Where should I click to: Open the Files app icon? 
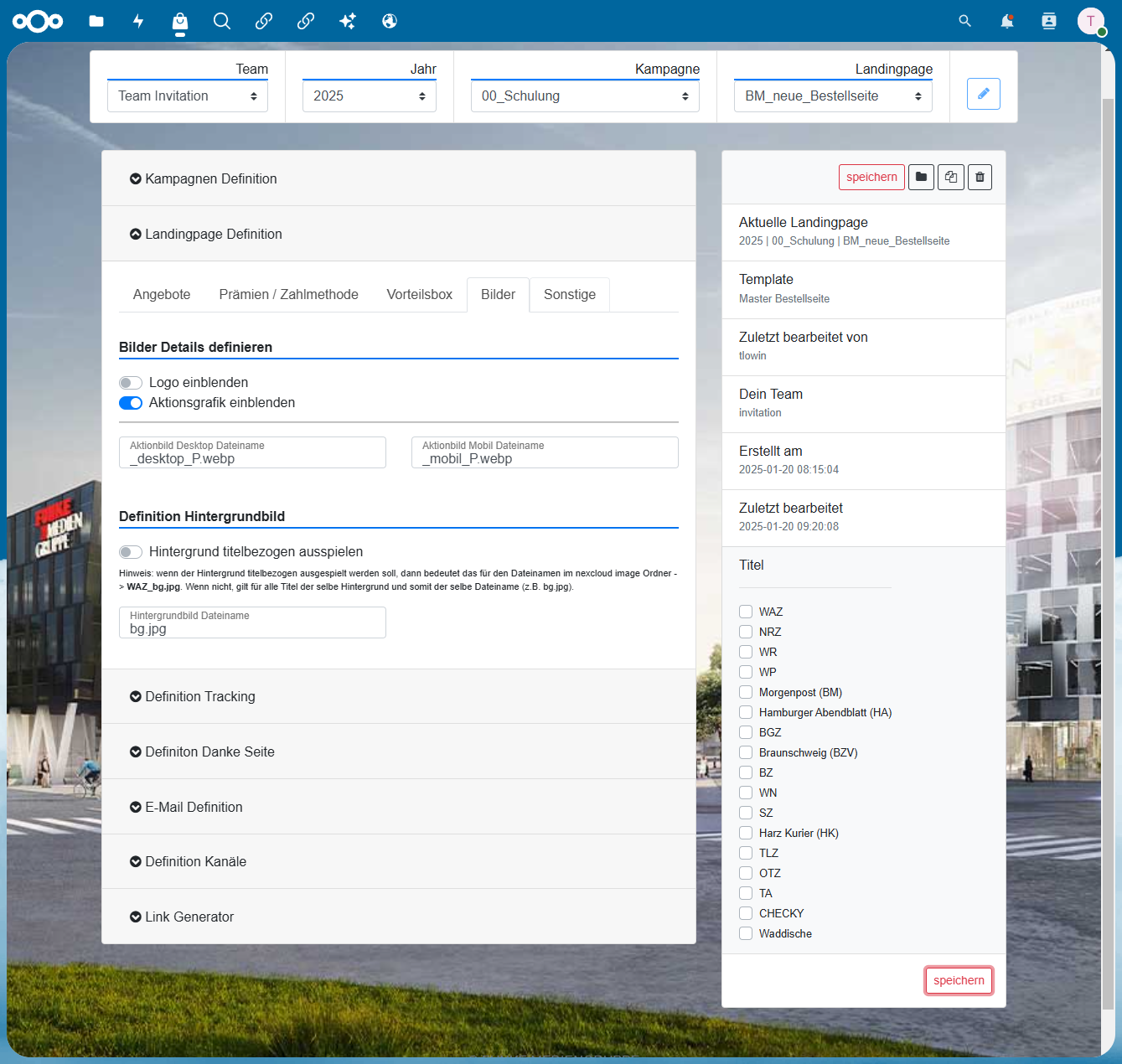[96, 21]
